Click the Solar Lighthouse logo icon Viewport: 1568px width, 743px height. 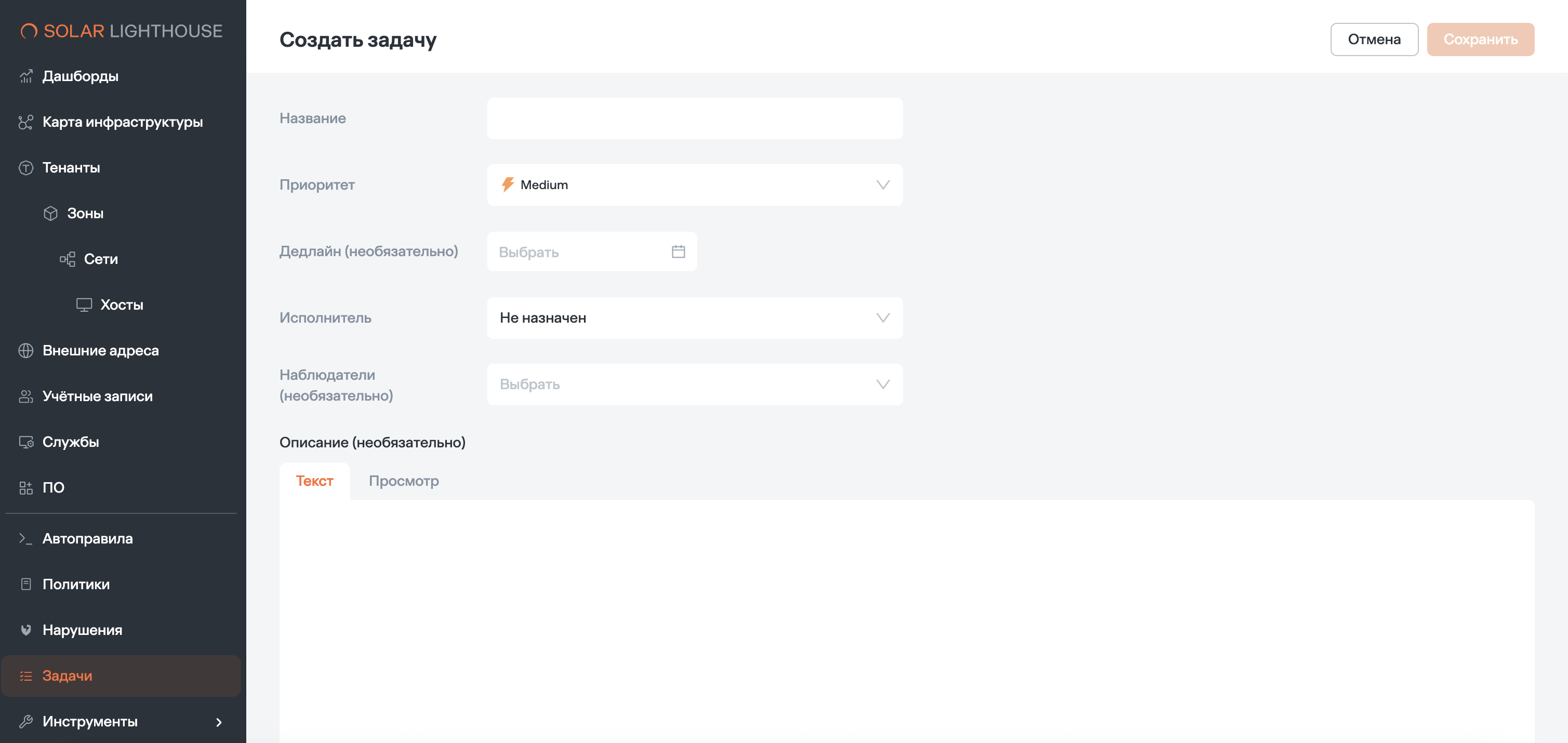coord(29,31)
